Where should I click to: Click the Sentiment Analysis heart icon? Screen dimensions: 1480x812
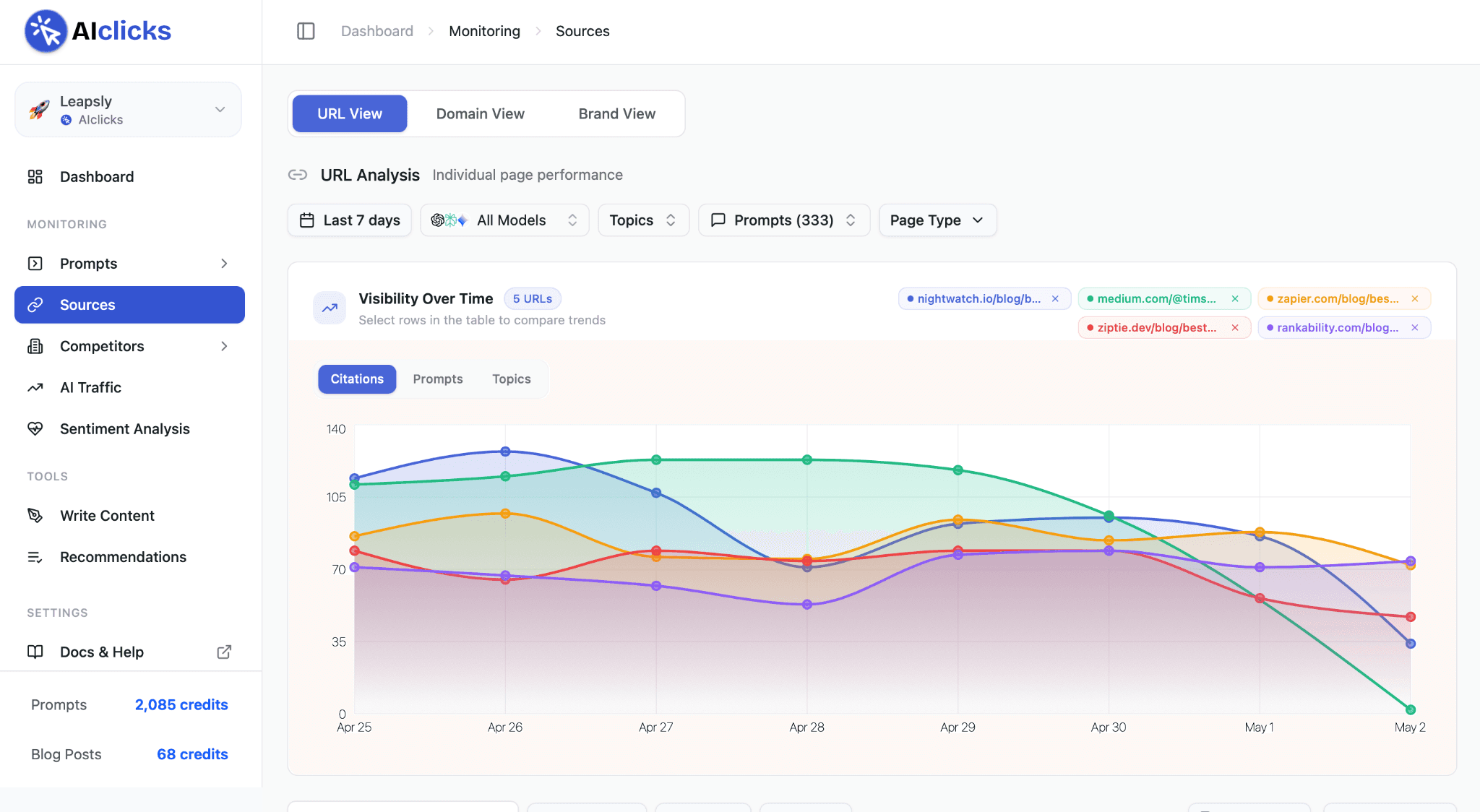point(35,429)
